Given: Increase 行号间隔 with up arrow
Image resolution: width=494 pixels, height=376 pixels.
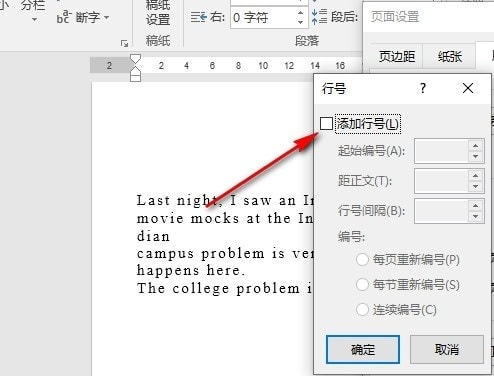Looking at the screenshot, I should 476,205.
